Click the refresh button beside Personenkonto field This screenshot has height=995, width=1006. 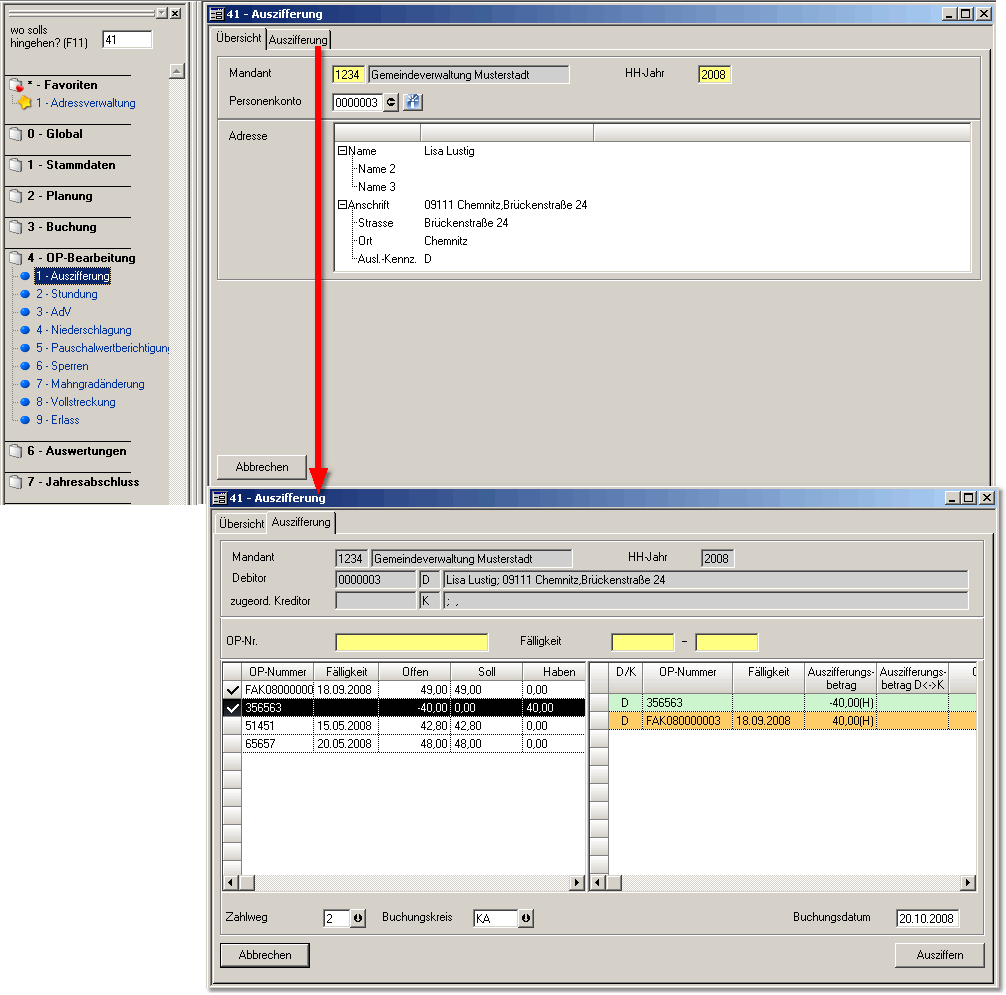[x=391, y=102]
